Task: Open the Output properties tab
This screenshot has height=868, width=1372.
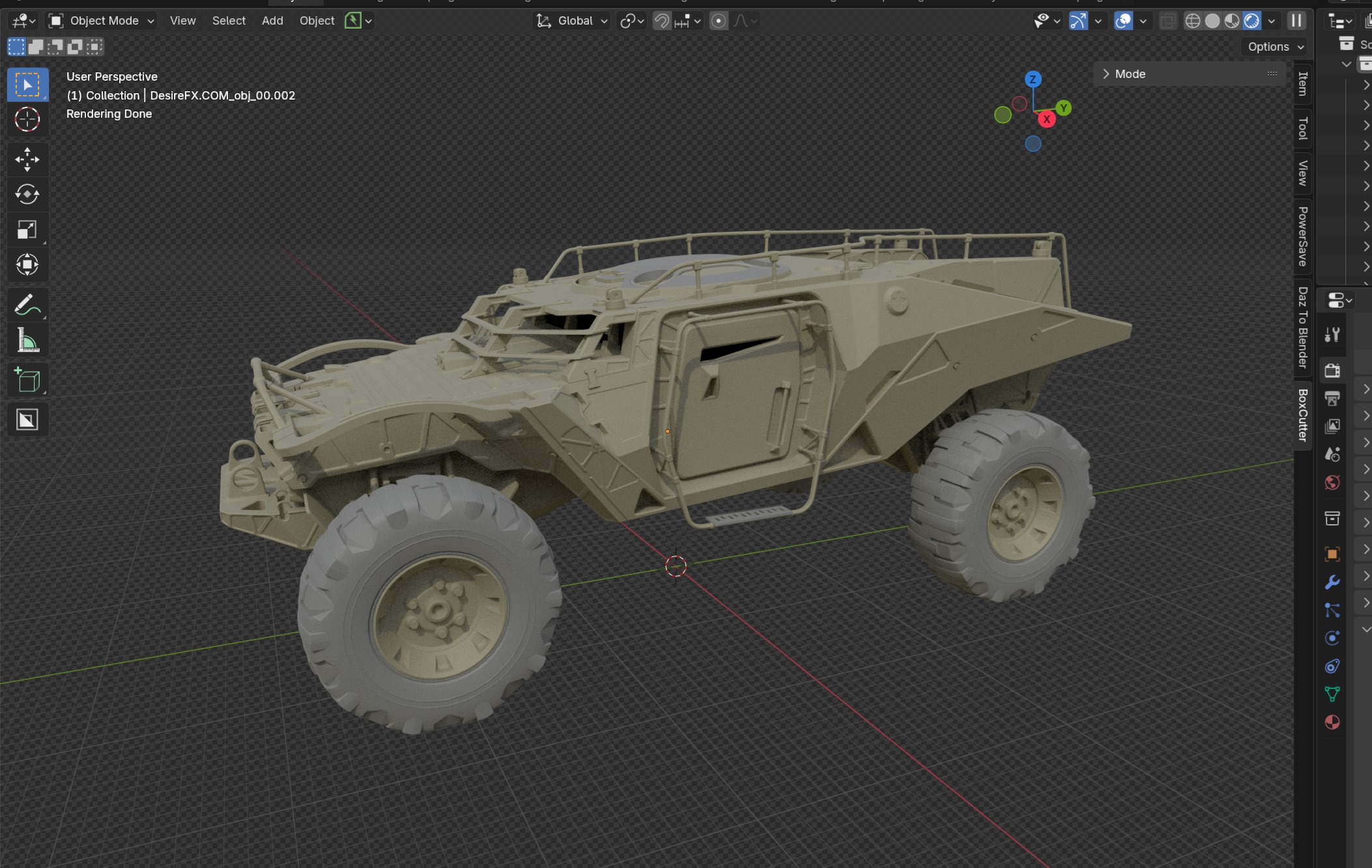Action: (1332, 398)
